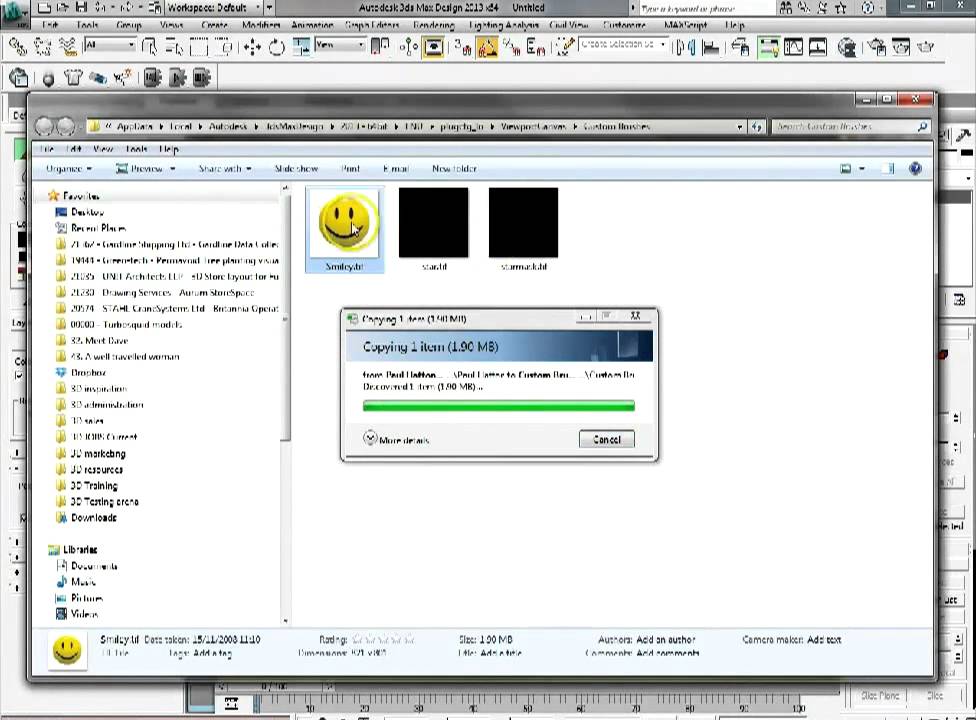Open the change-view dropdown arrow in Explorer
The width and height of the screenshot is (976, 720).
[x=862, y=169]
